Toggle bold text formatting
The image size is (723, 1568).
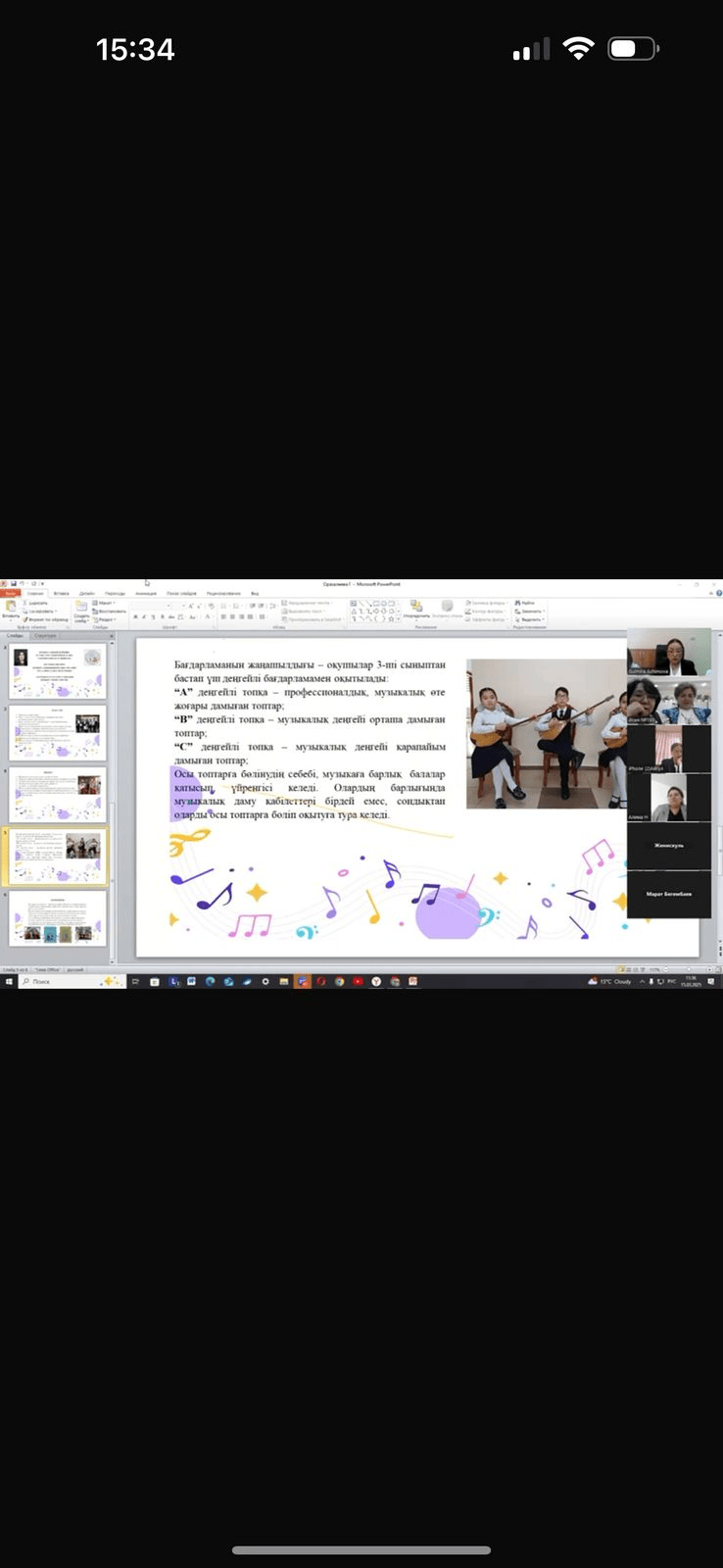135,617
